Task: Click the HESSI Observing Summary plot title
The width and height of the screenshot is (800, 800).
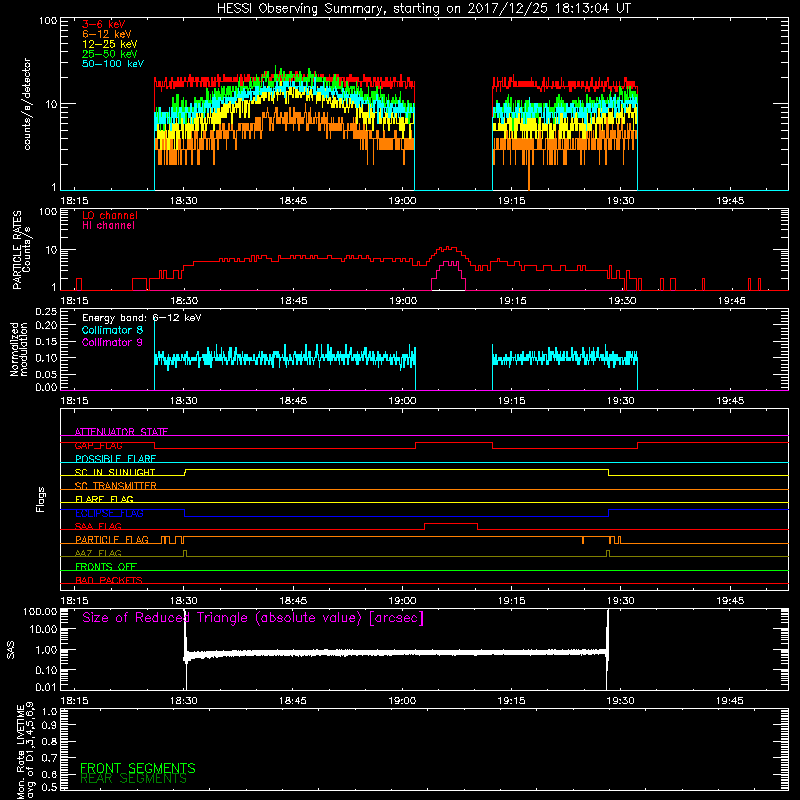Action: (424, 9)
